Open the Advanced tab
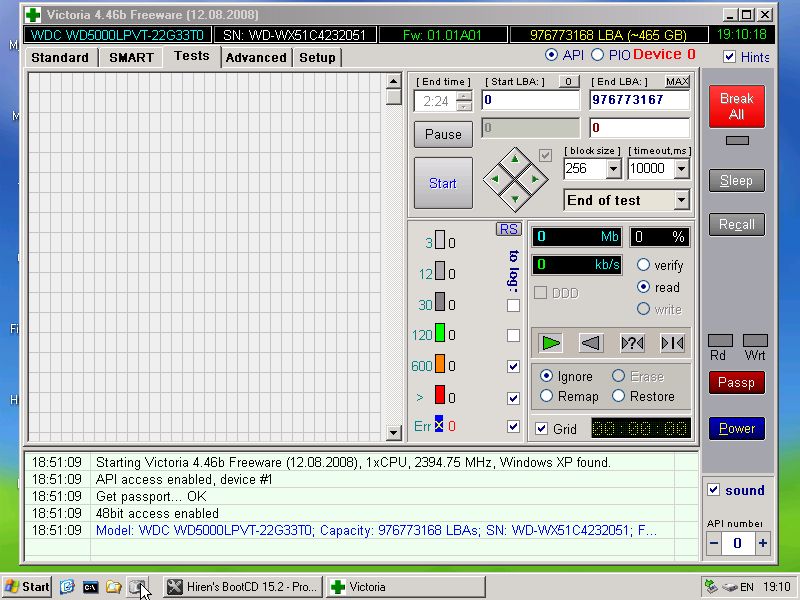The width and height of the screenshot is (800, 600). (256, 57)
